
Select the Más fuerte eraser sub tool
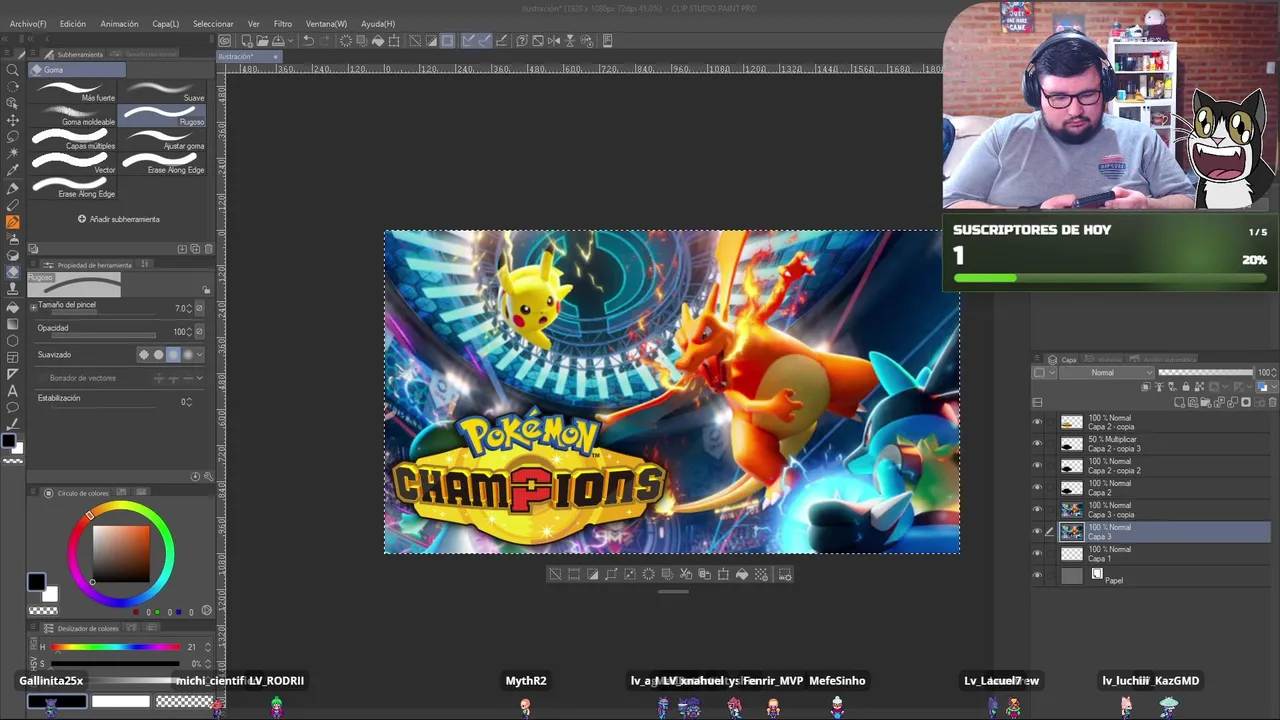click(75, 91)
